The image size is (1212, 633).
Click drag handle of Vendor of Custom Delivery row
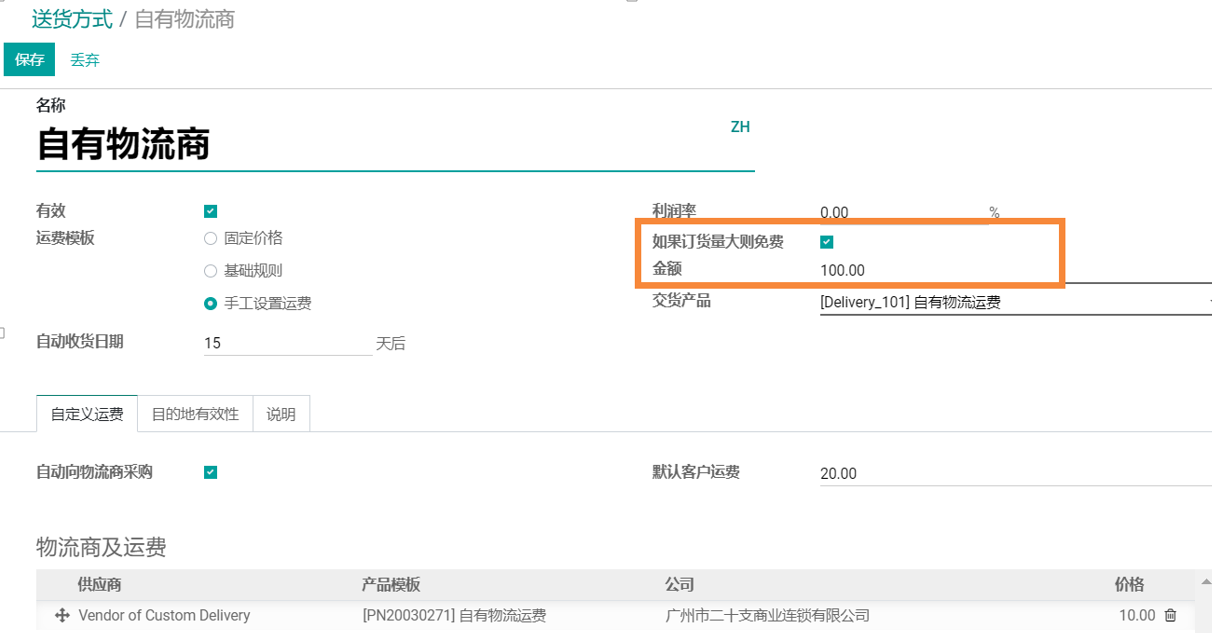(62, 616)
